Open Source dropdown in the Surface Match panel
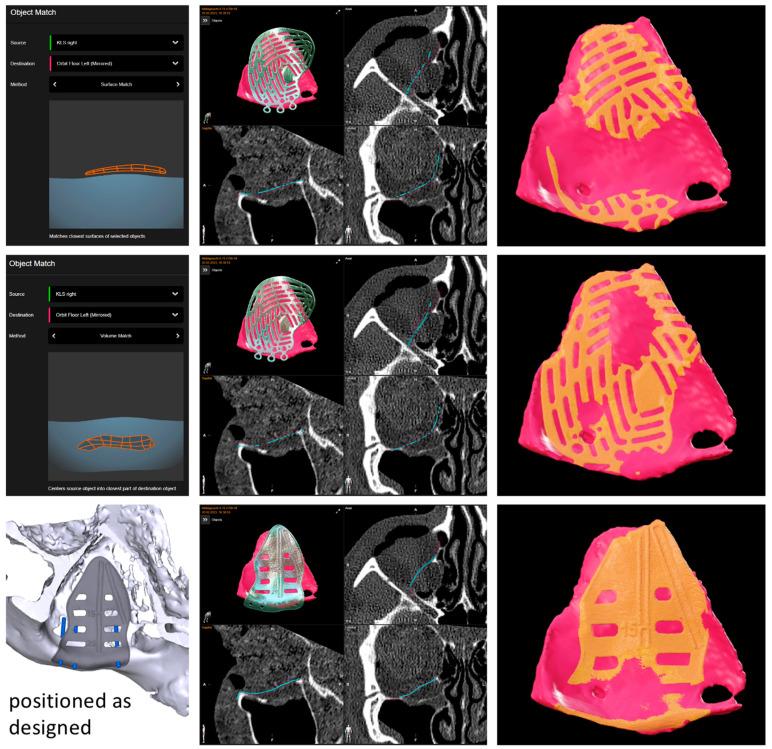Viewport: 772px width, 749px height. (175, 42)
